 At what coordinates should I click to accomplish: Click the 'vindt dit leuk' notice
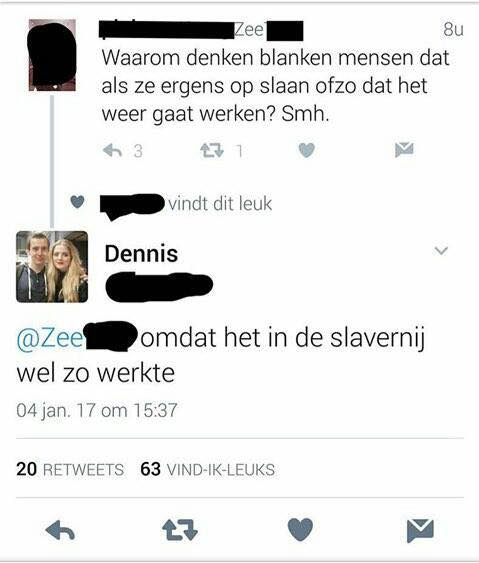coord(220,204)
